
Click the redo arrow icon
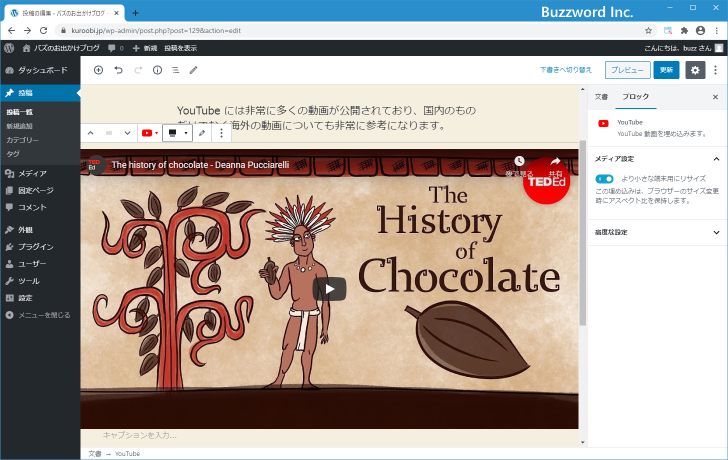point(138,70)
